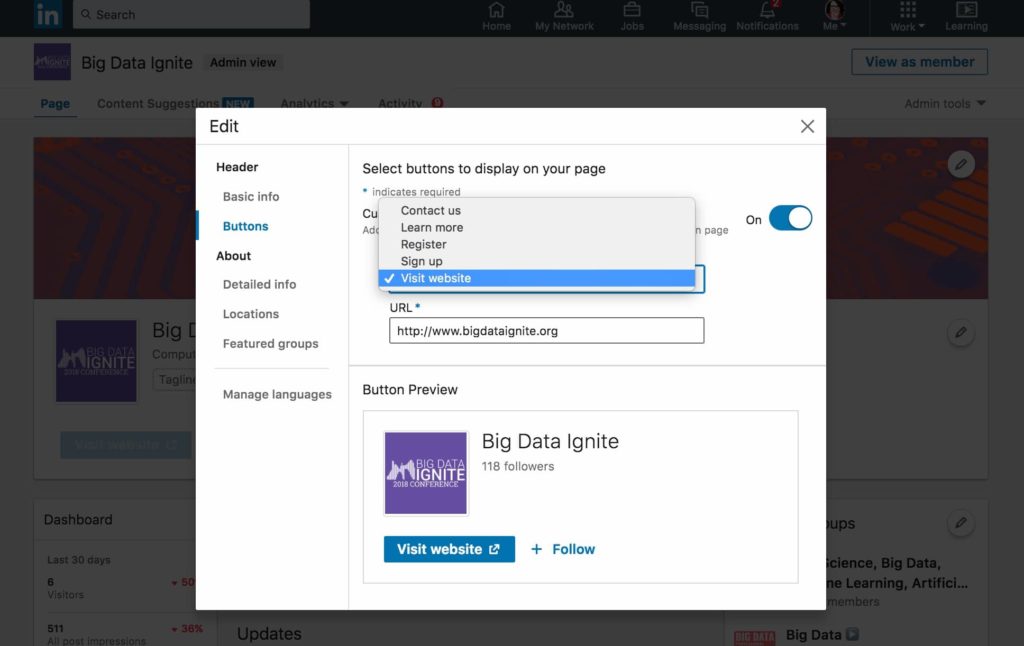This screenshot has width=1024, height=646.
Task: Turn off the custom button toggle
Action: point(790,219)
